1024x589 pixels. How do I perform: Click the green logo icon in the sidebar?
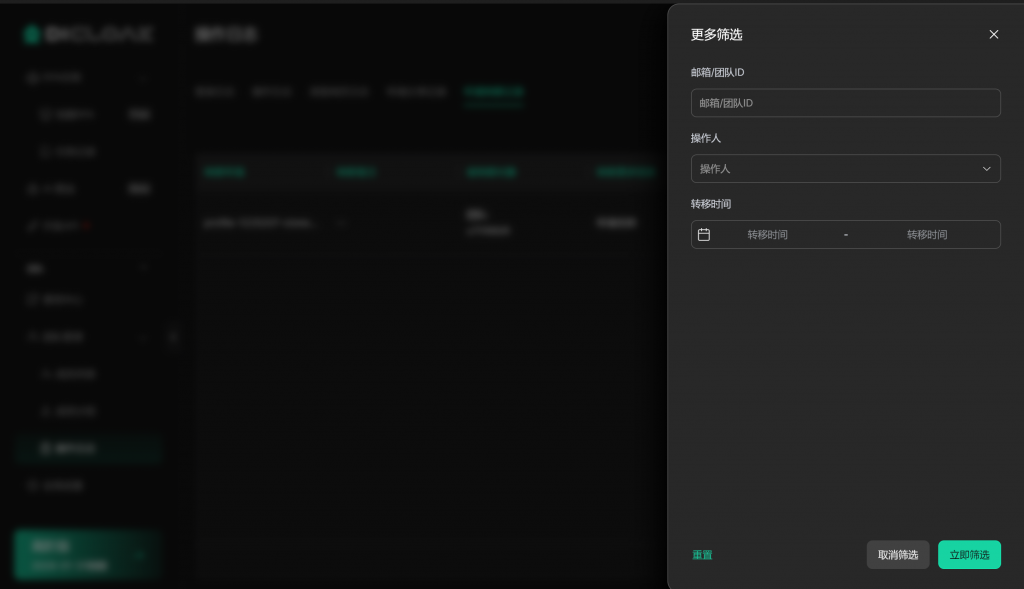(32, 35)
